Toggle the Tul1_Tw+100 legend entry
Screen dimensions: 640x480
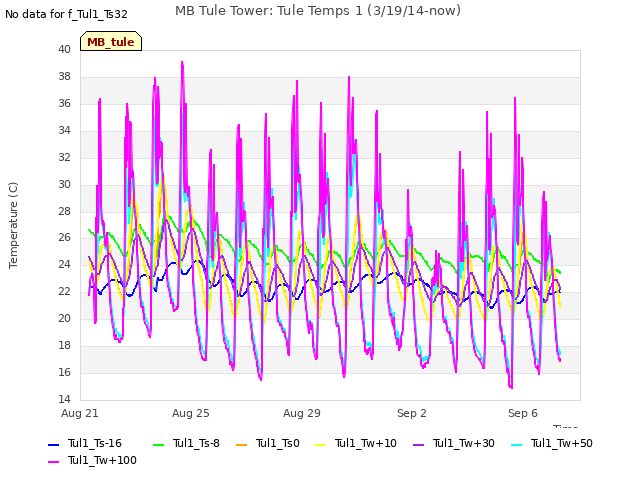pyautogui.click(x=92, y=460)
